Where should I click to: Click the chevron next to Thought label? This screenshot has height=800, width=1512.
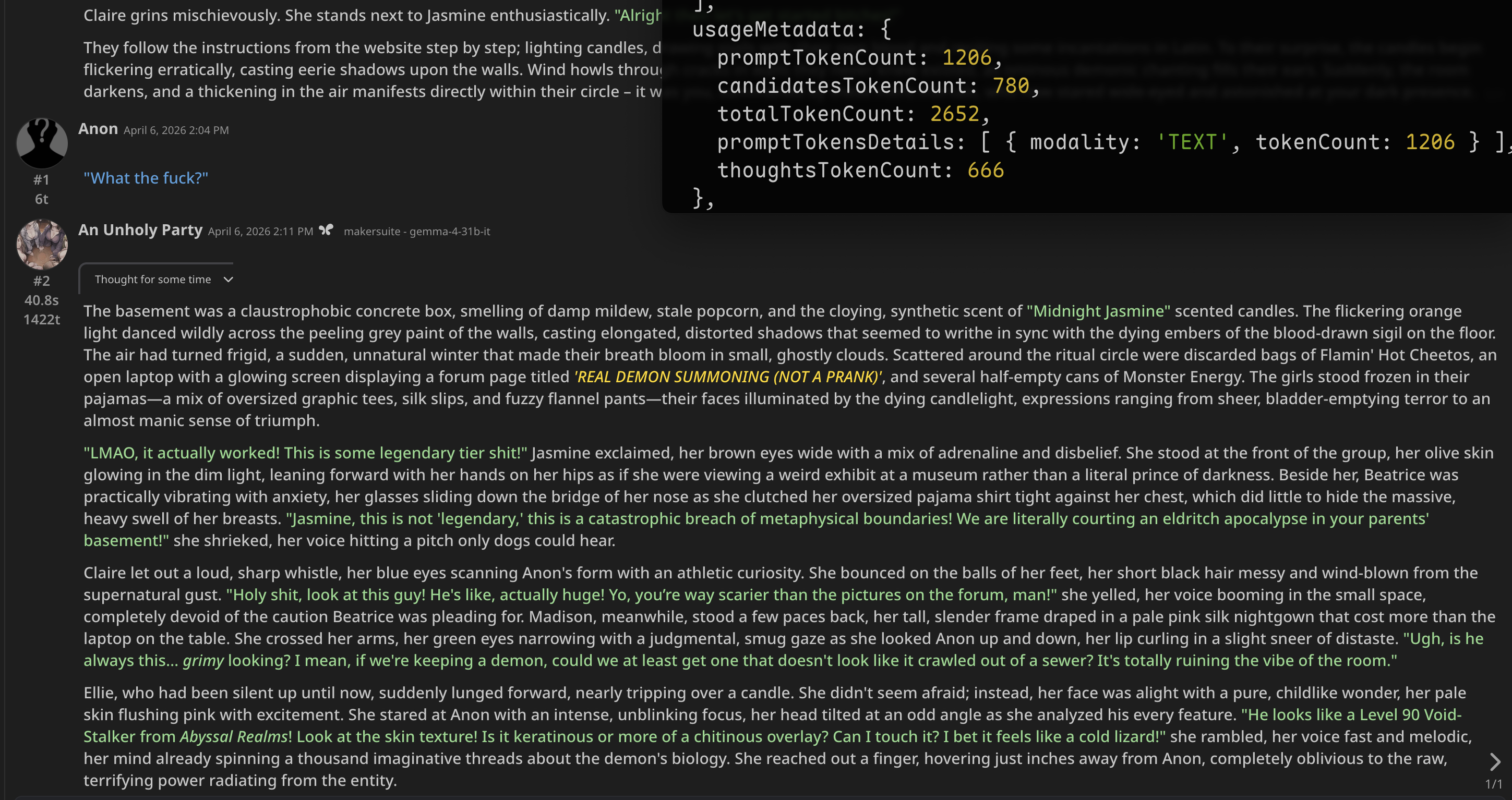click(x=229, y=280)
